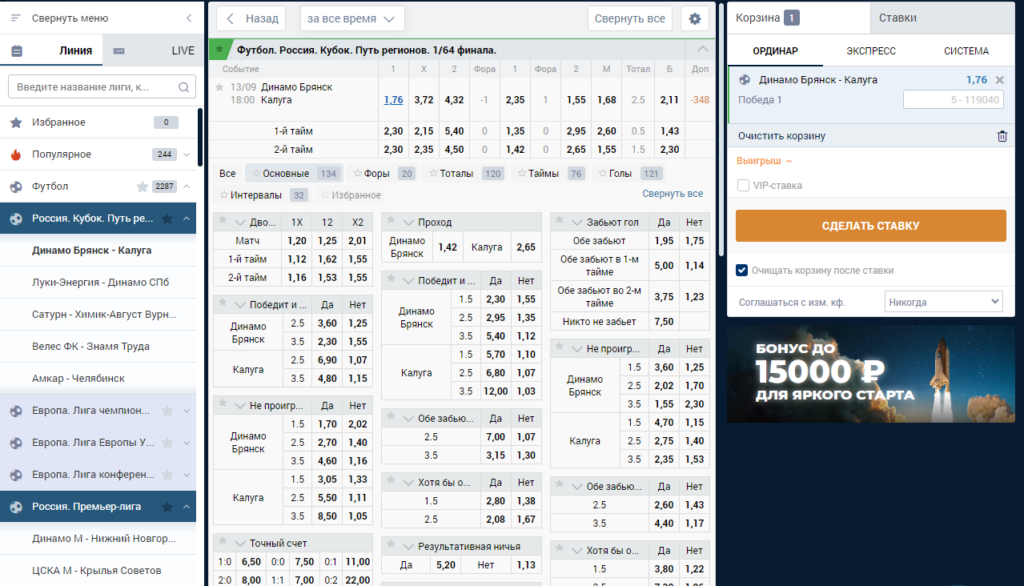Open Луки-Энергия - Динамо СПб match
The width and height of the screenshot is (1024, 586).
(100, 282)
